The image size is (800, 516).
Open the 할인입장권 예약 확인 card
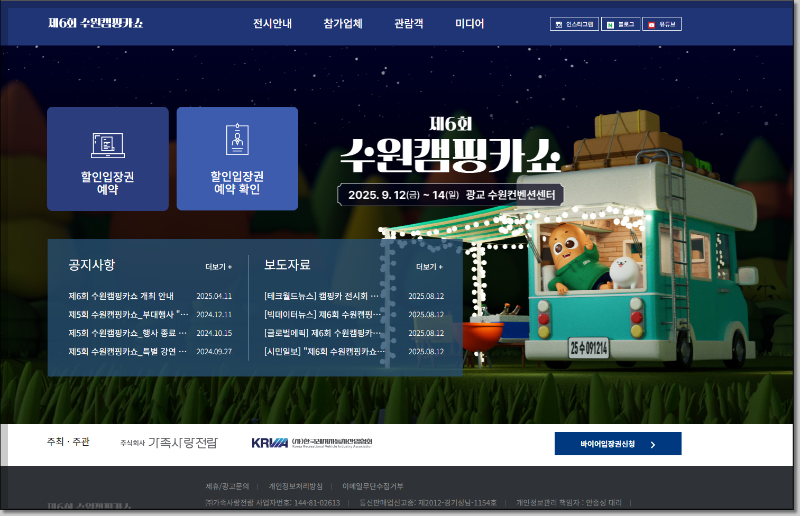click(237, 159)
